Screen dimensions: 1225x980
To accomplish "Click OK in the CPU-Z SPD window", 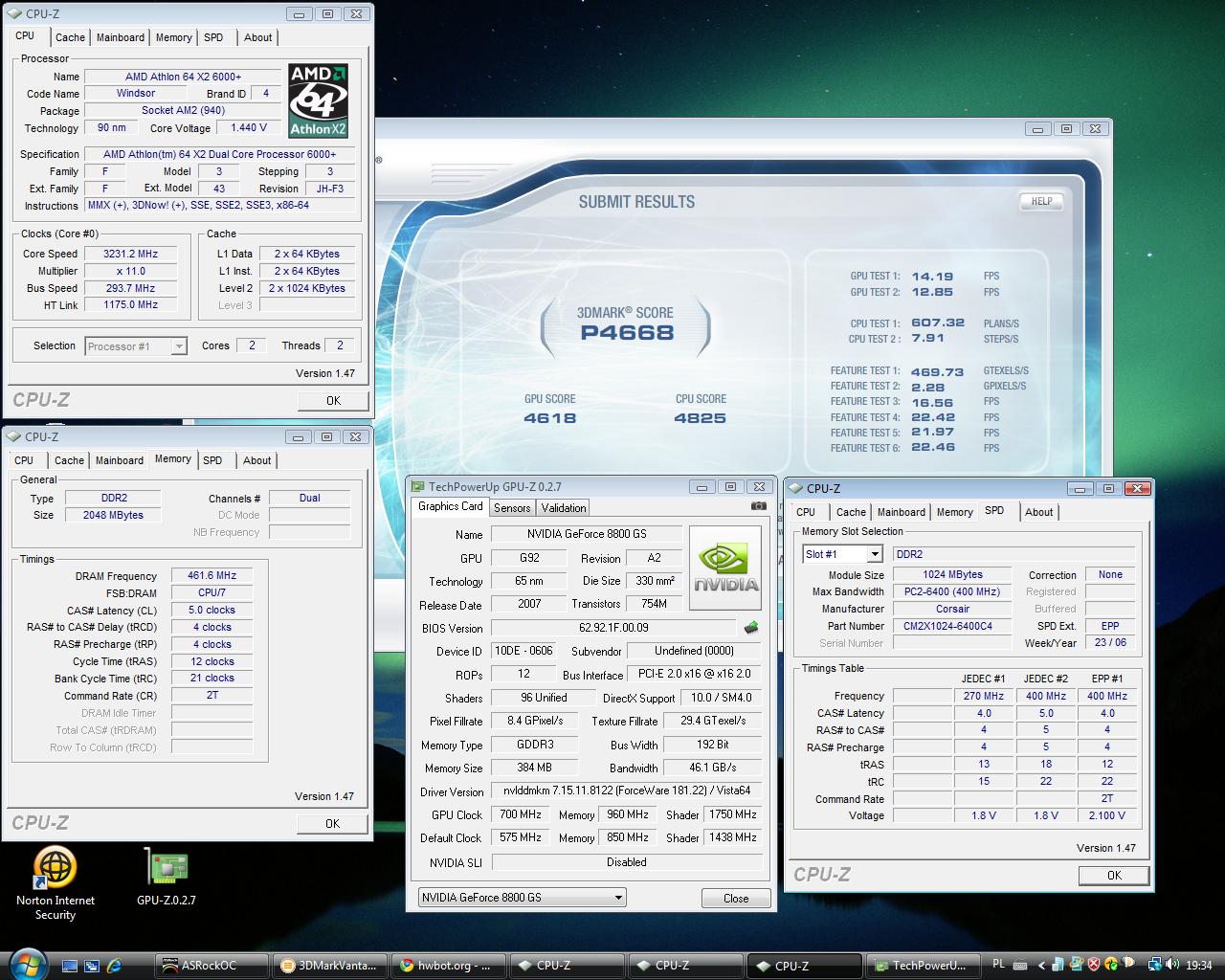I will (x=1114, y=875).
